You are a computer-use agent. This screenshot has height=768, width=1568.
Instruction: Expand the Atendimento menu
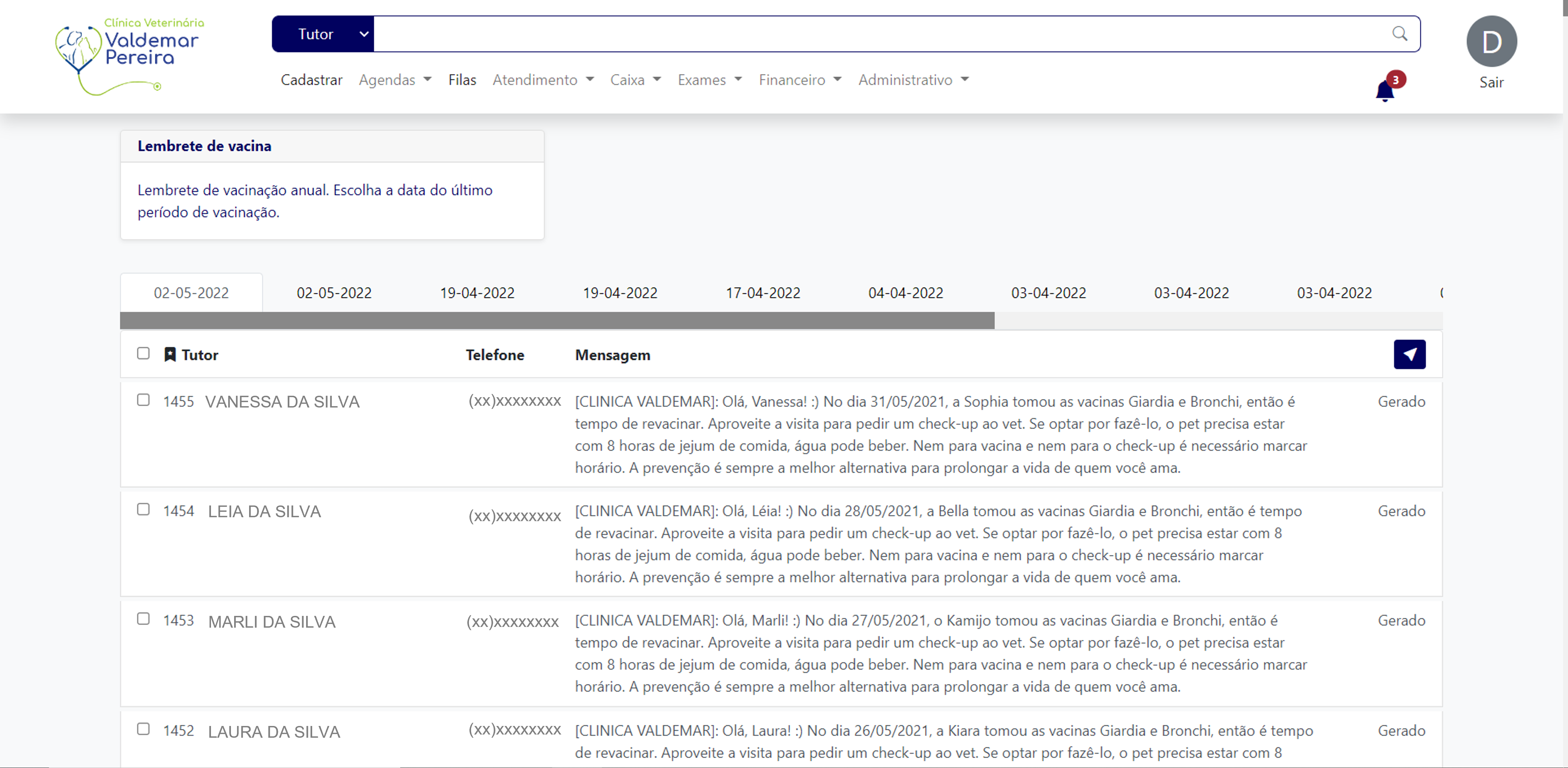[x=543, y=80]
